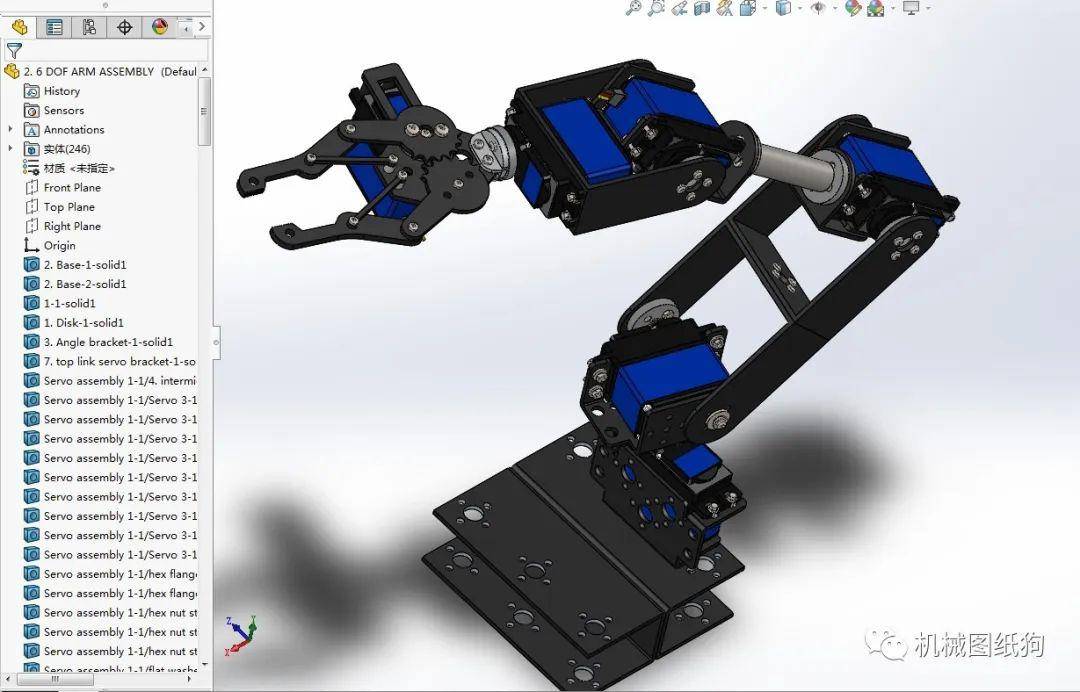Open the Section View tool
The image size is (1080, 692).
click(701, 8)
